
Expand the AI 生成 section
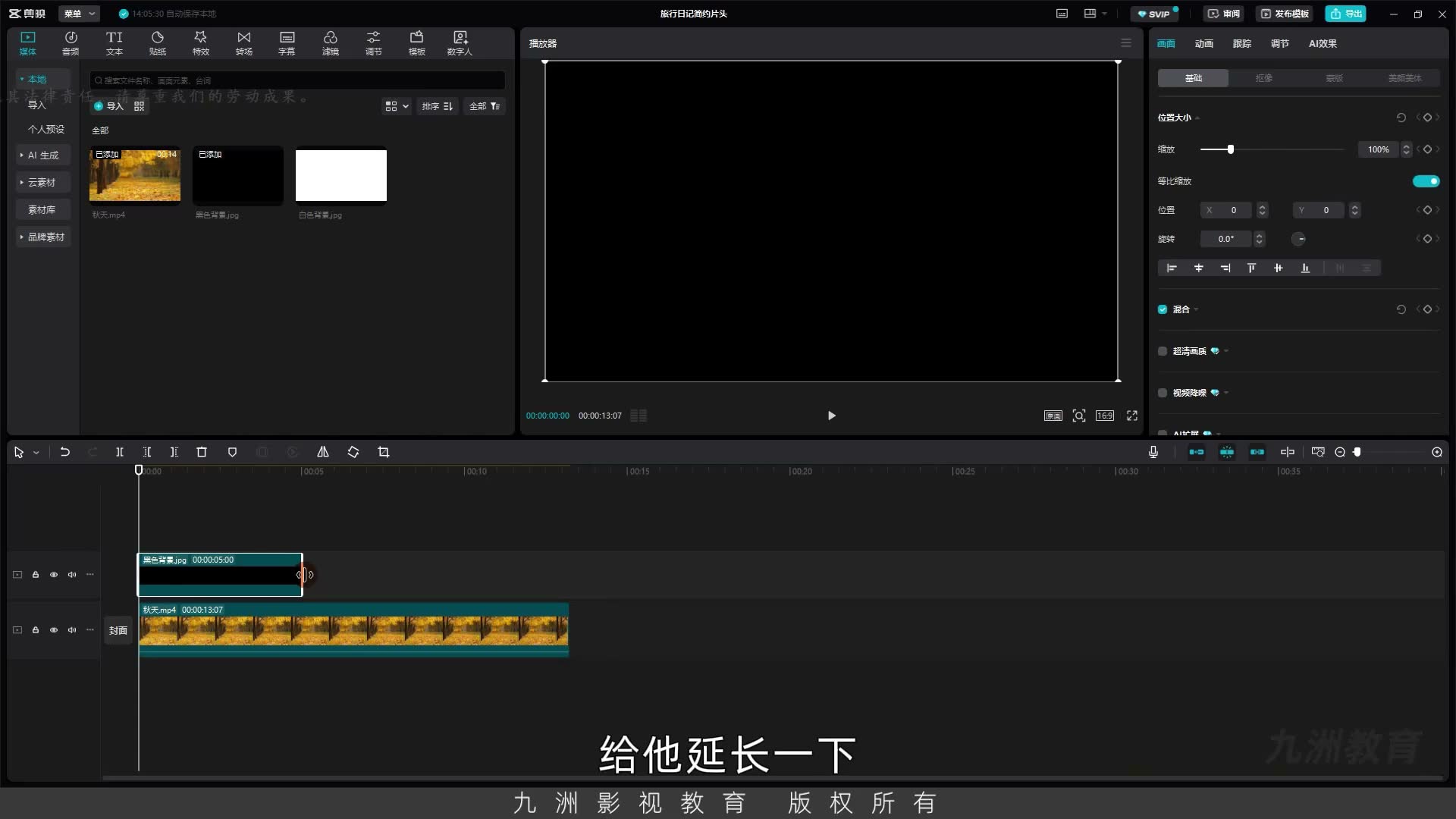[x=42, y=155]
